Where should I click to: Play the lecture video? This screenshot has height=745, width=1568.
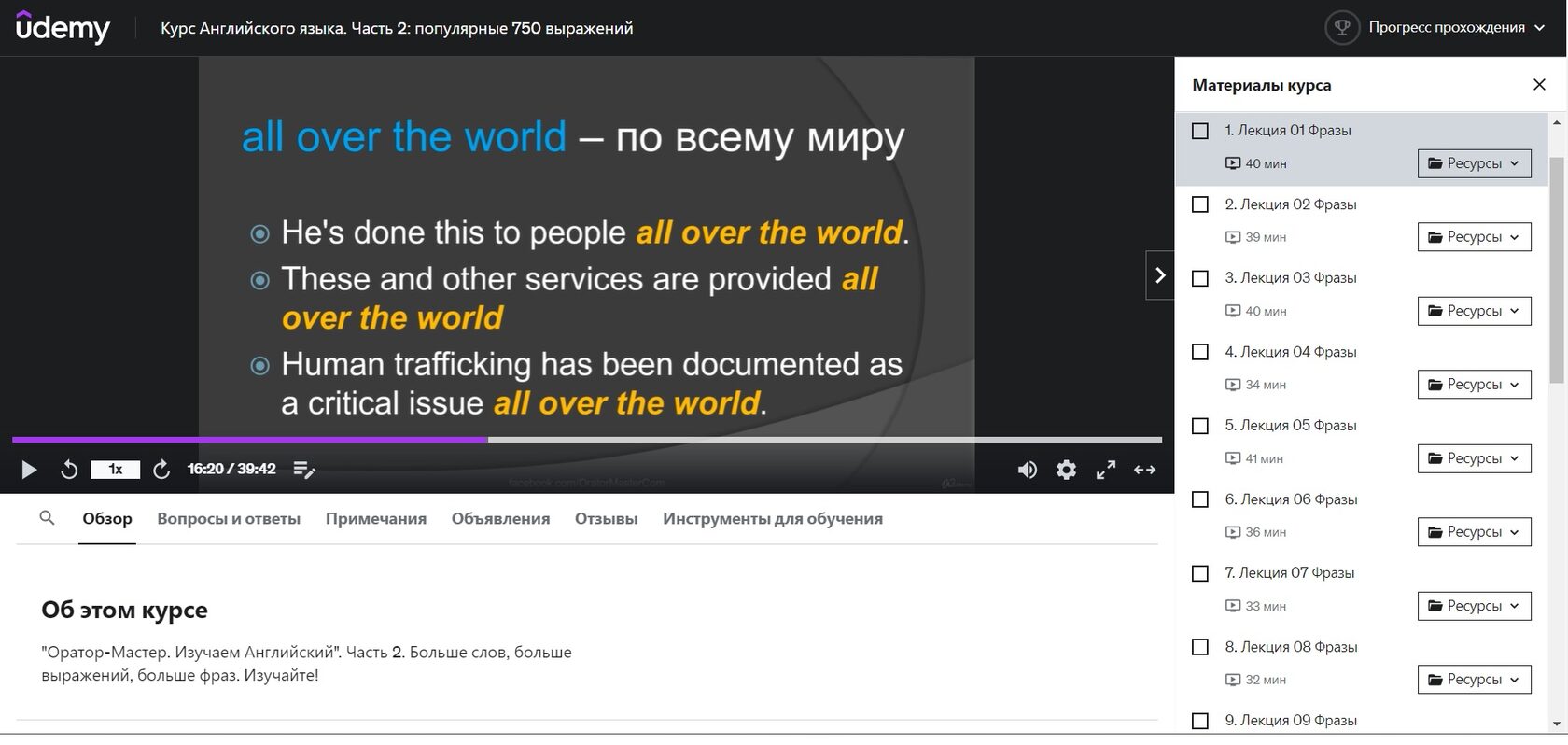pos(29,470)
